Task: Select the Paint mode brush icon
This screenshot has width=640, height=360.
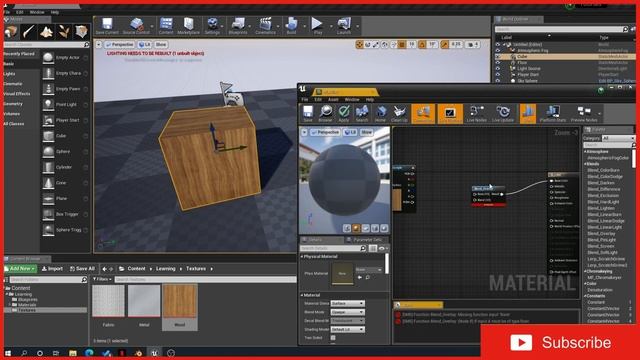Action: [29, 32]
